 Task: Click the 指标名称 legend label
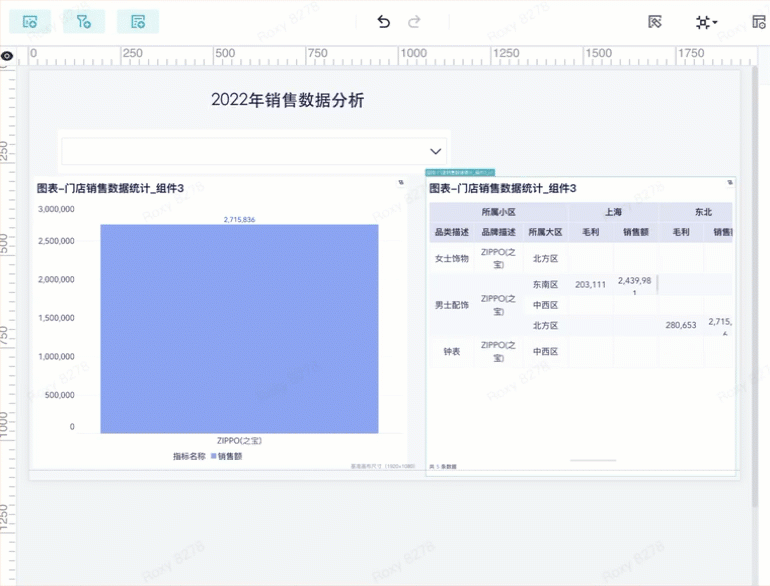click(x=189, y=456)
